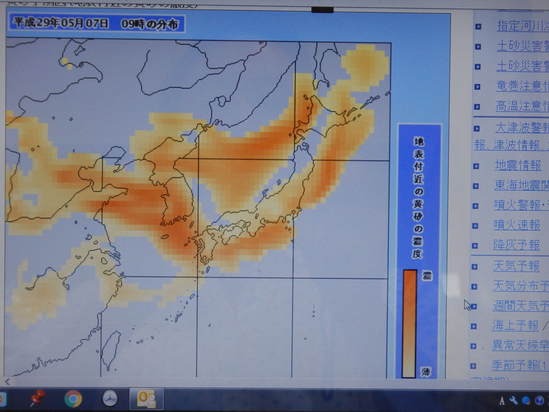Open the 地震情報 link
Image resolution: width=549 pixels, height=412 pixels.
[519, 165]
